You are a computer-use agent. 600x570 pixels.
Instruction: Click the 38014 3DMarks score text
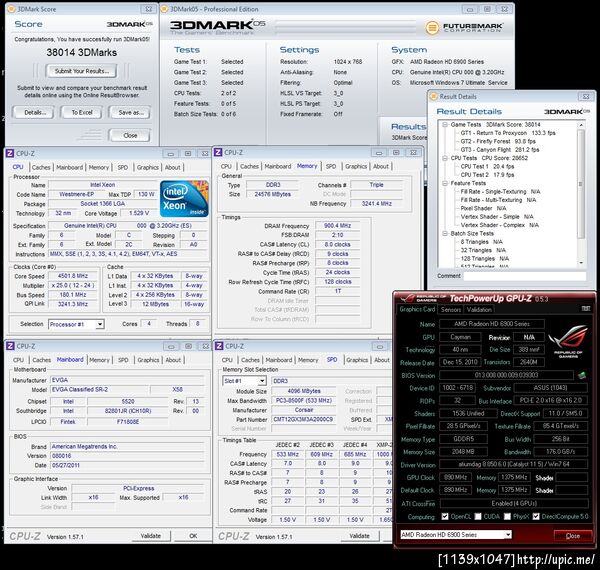[82, 52]
